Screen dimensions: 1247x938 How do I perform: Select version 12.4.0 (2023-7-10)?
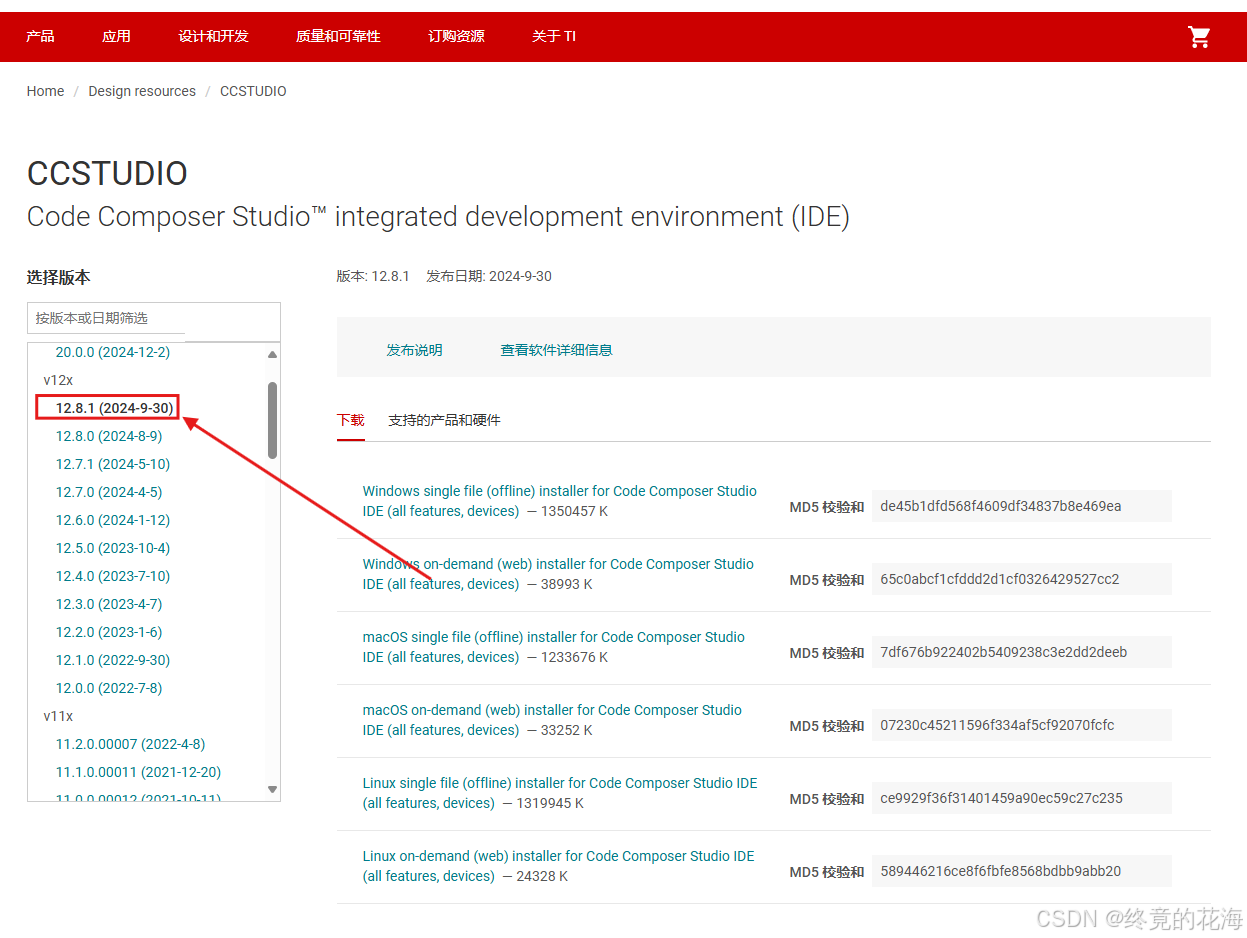[113, 576]
